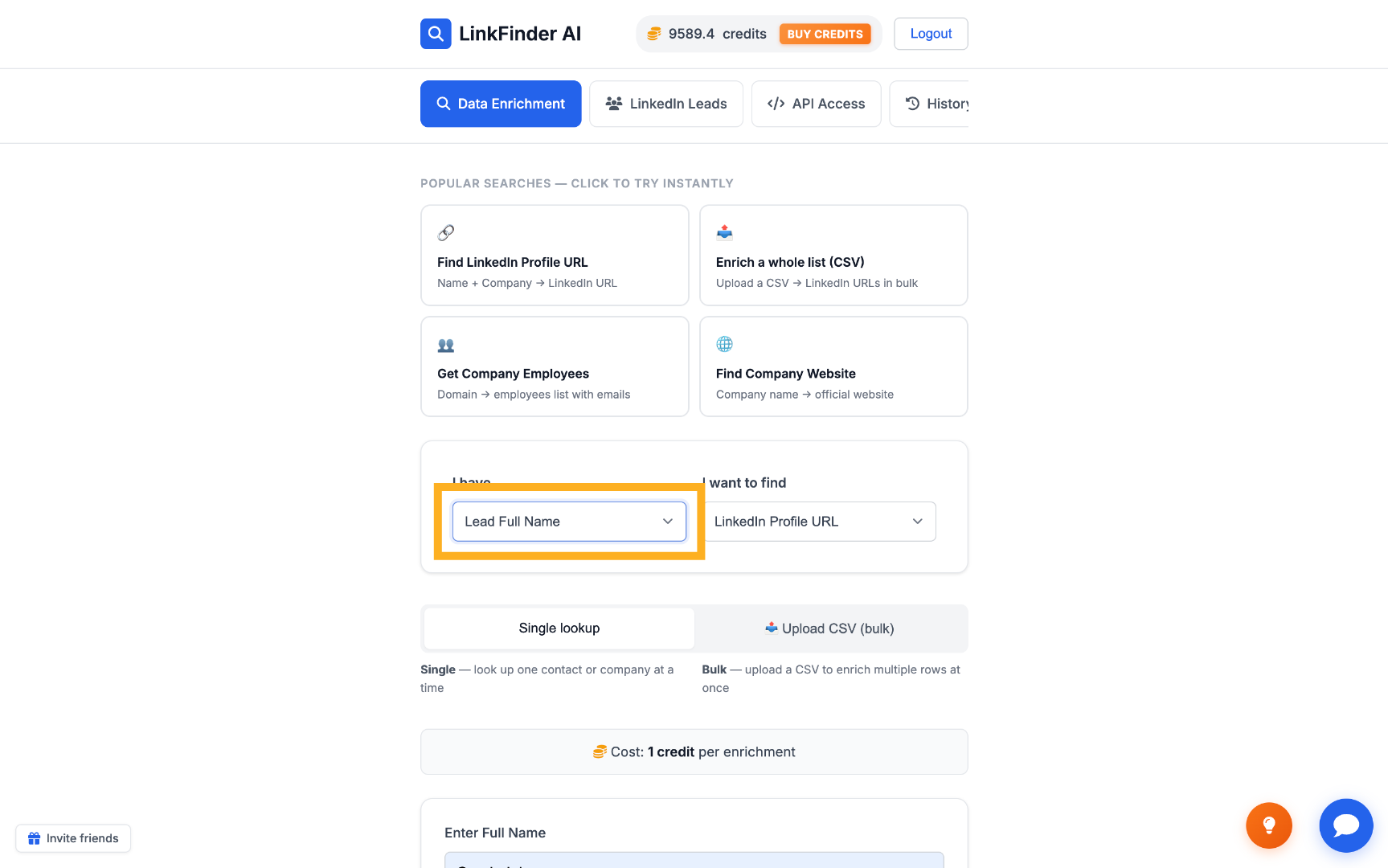Expand chevron of the I have select
The width and height of the screenshot is (1388, 868).
tap(668, 522)
